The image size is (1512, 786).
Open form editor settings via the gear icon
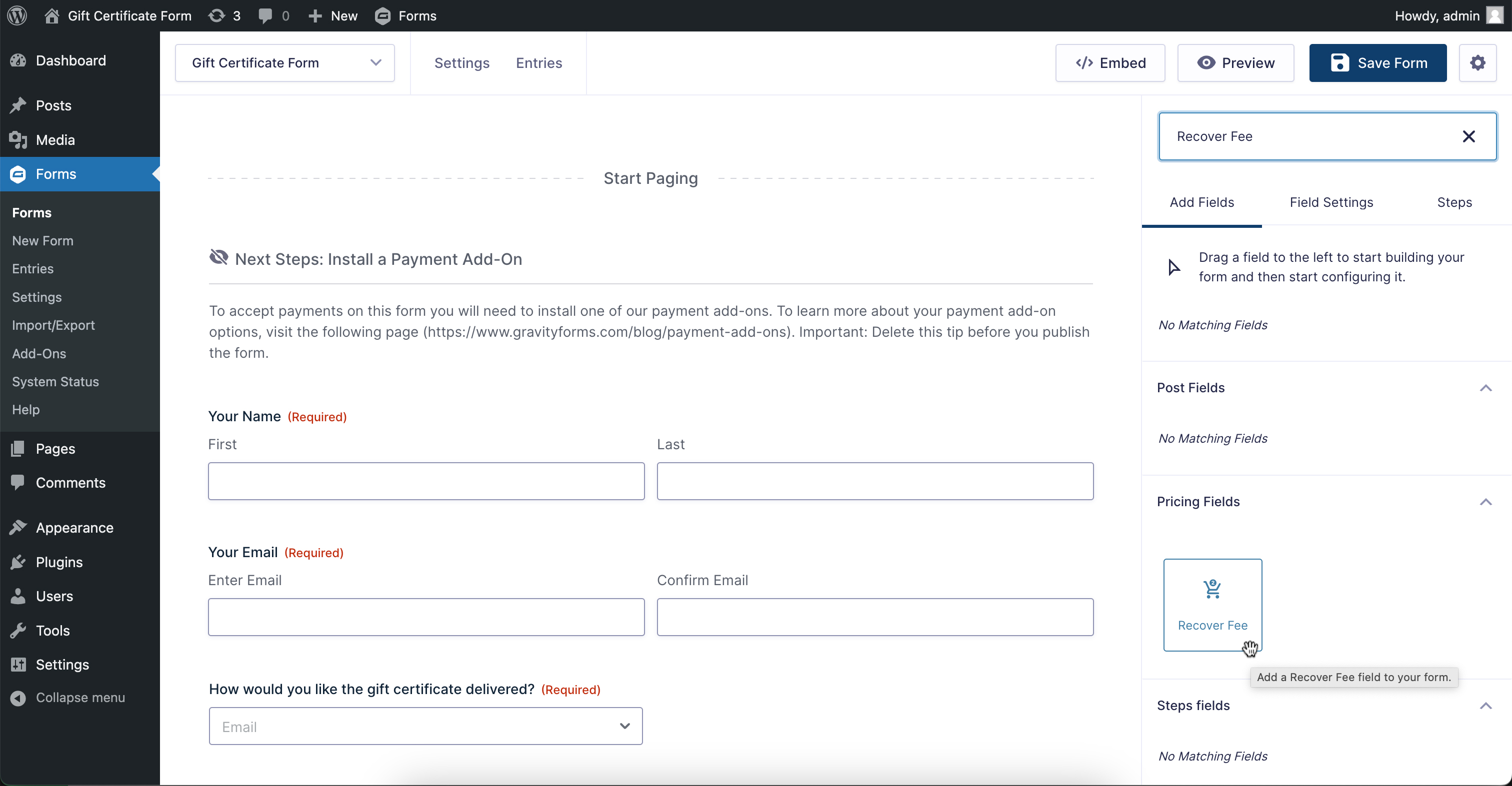coord(1478,63)
